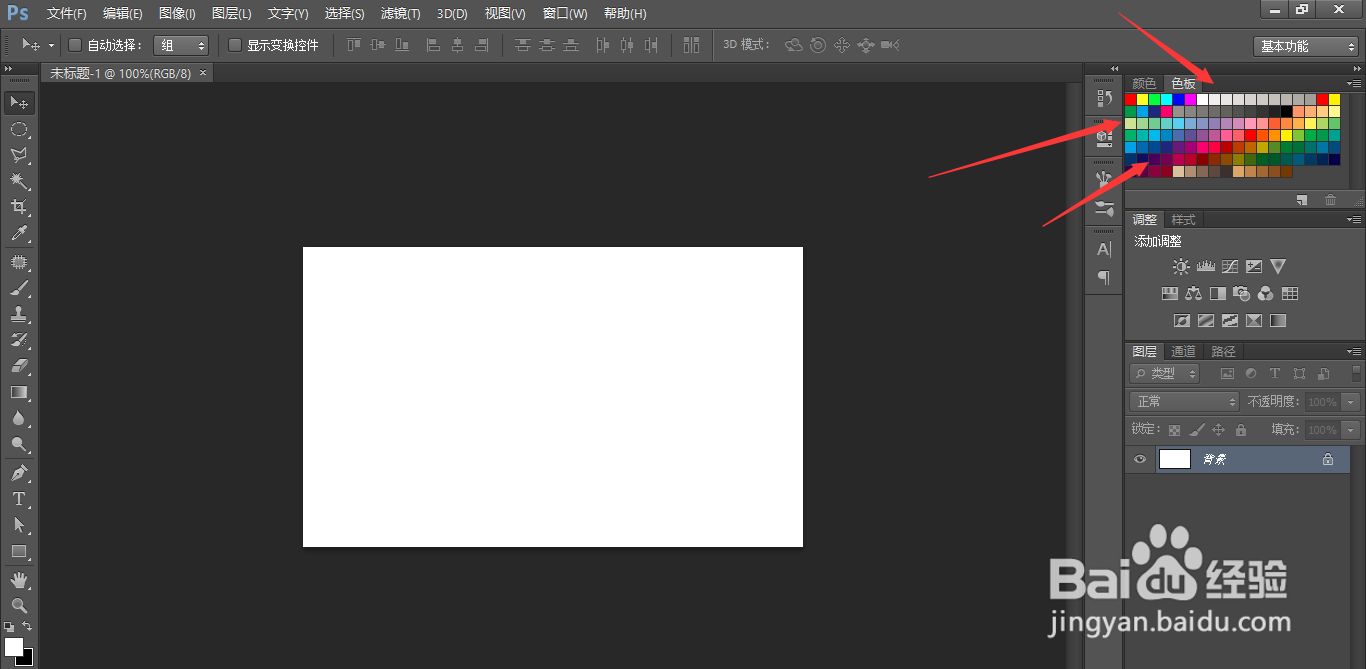This screenshot has width=1366, height=669.
Task: Hide the 背景 layer via eye icon
Action: tap(1139, 459)
